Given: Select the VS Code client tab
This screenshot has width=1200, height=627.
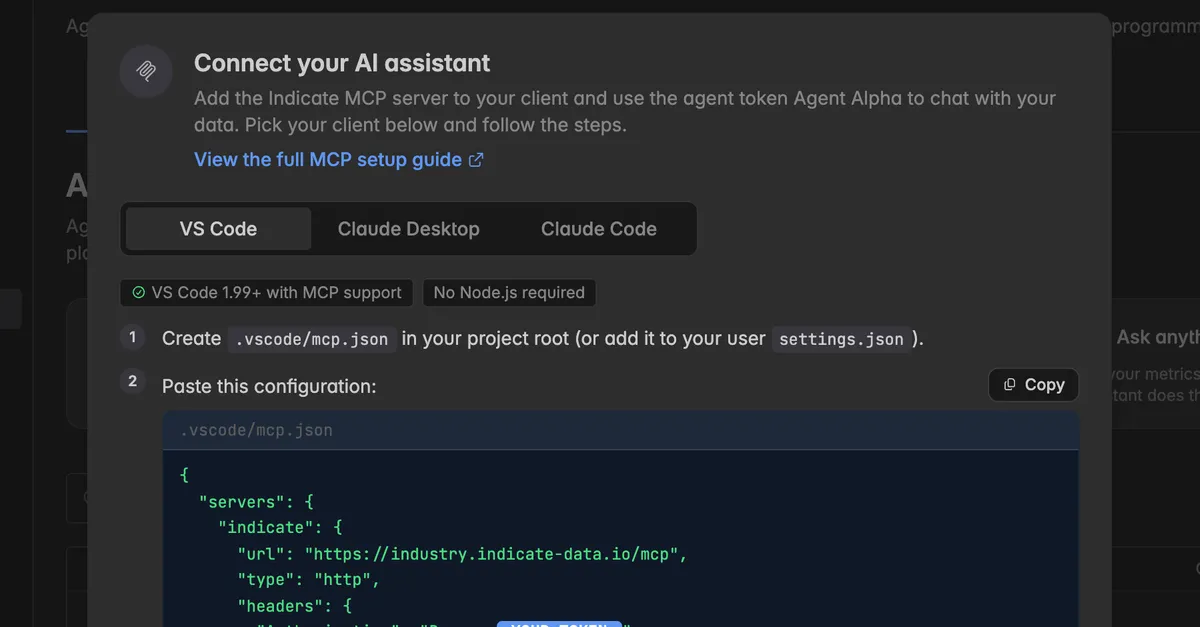Looking at the screenshot, I should click(218, 229).
